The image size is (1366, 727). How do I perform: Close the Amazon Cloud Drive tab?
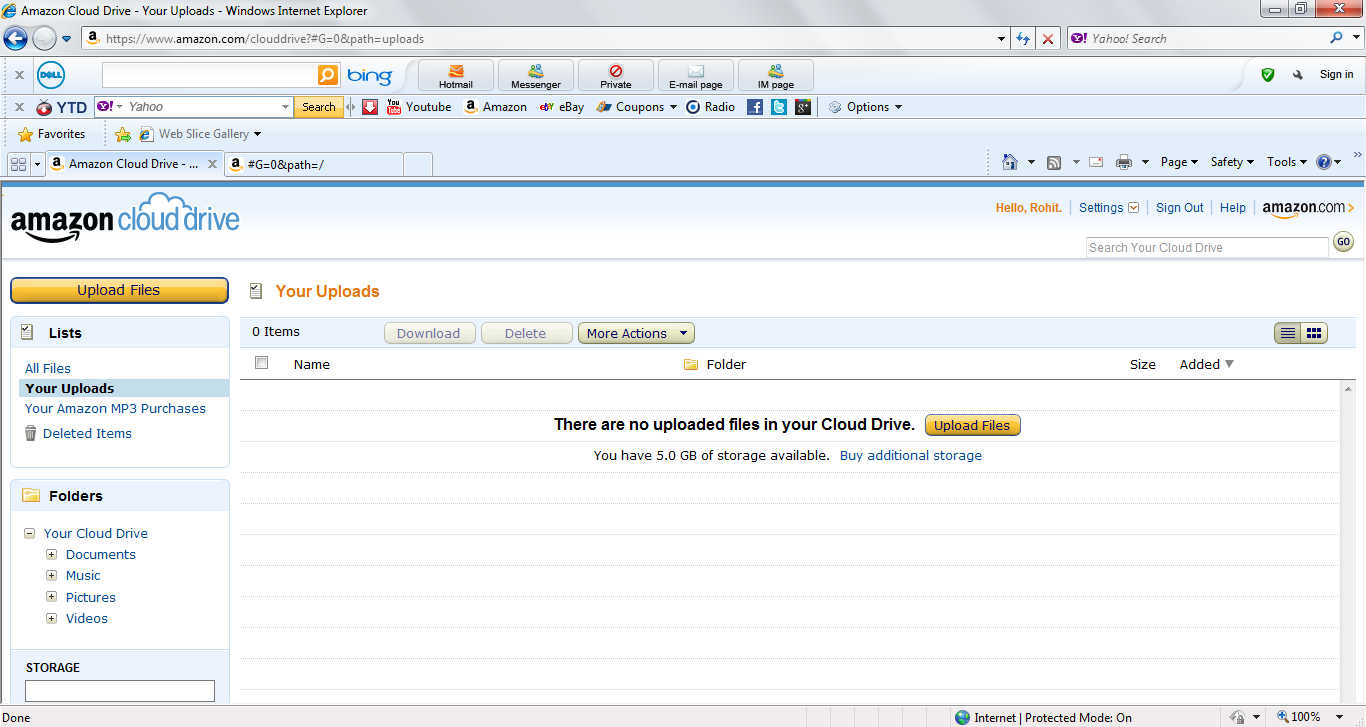tap(212, 164)
